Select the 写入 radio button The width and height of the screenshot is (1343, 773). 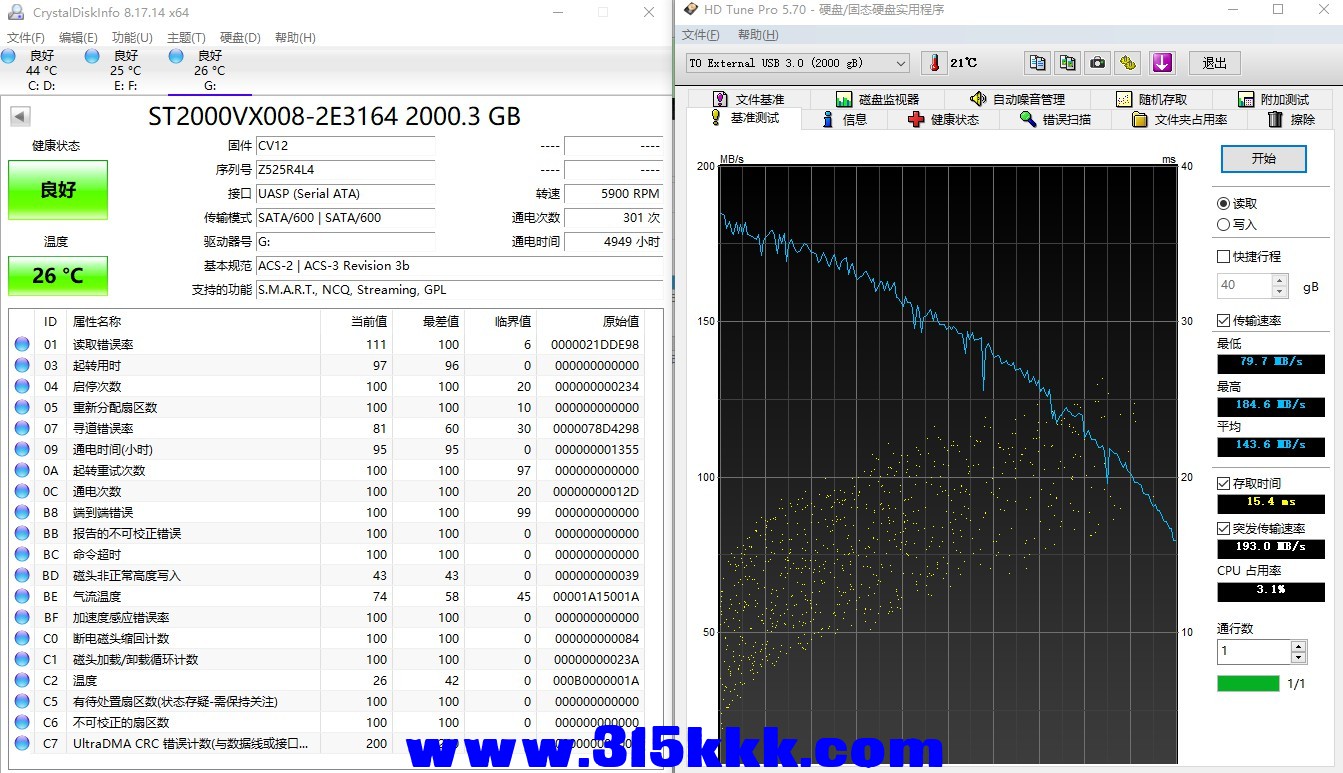coord(1223,225)
